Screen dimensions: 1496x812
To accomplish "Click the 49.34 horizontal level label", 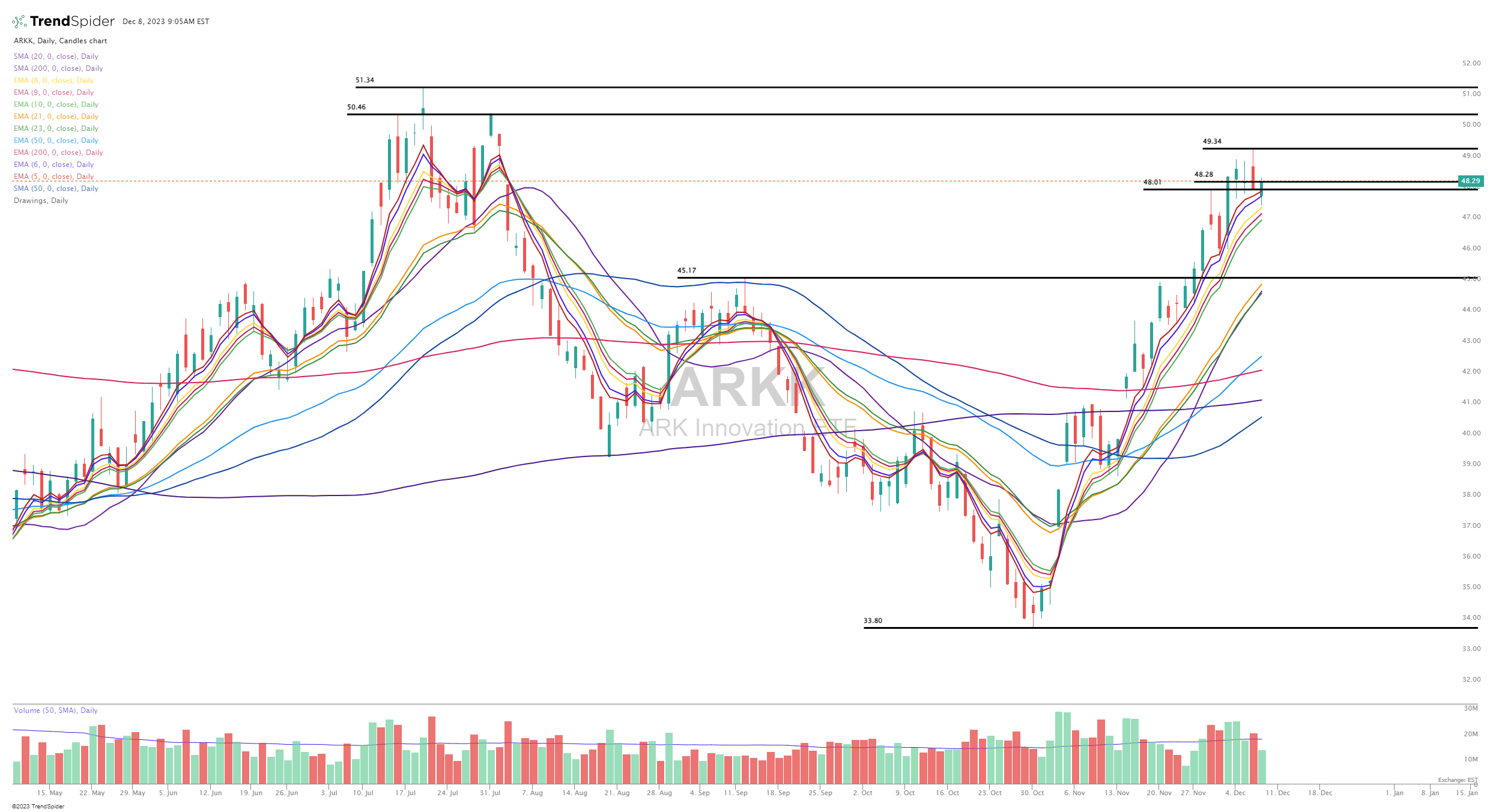I will click(1212, 141).
